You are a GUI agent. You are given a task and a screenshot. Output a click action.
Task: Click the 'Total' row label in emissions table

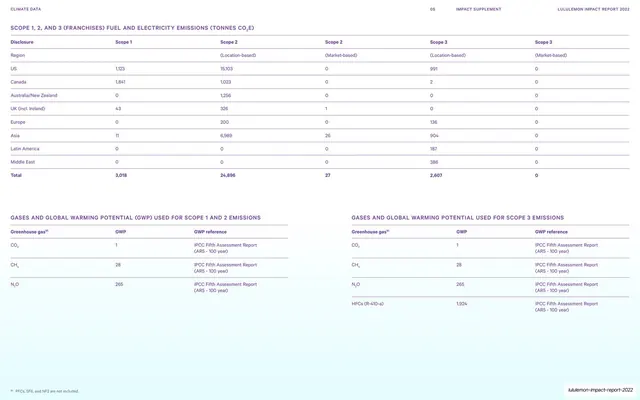[x=16, y=175]
